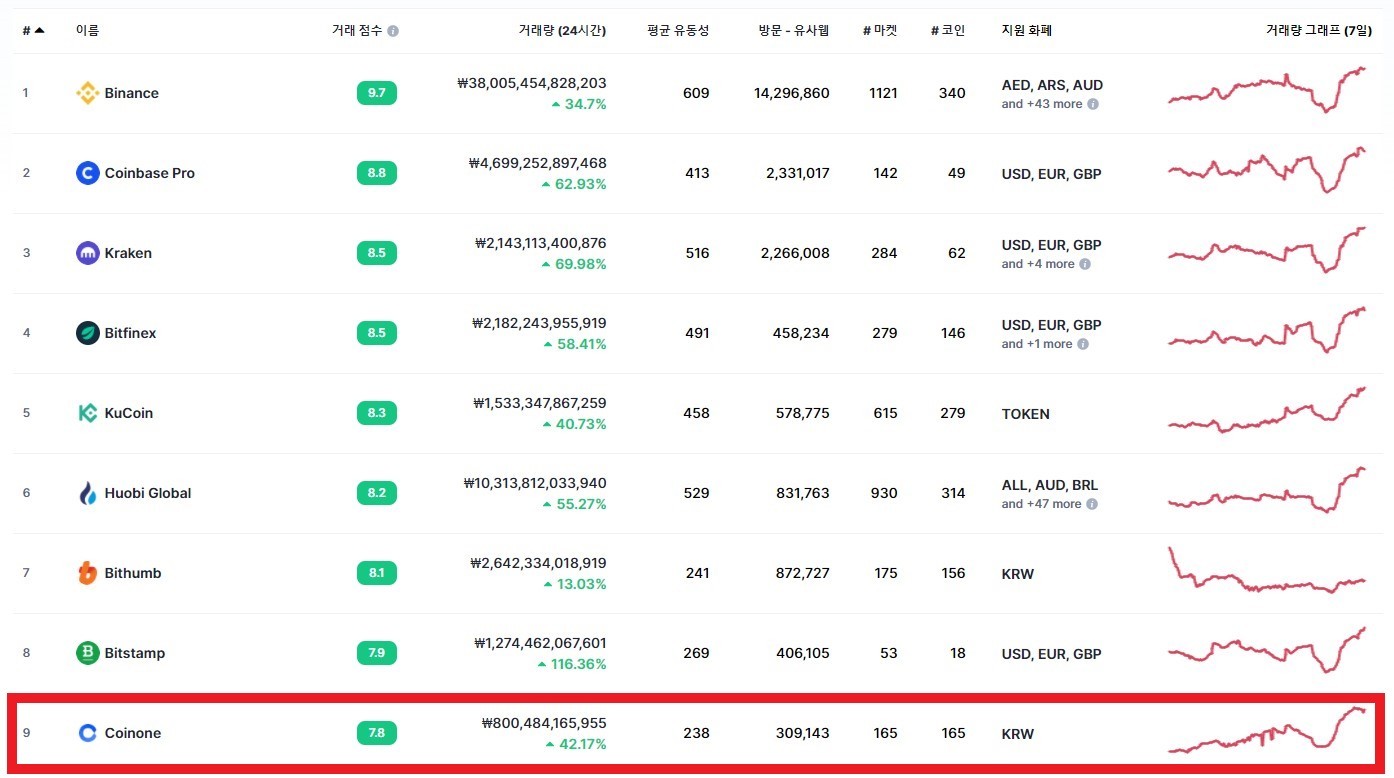Click Bithumb 7-day volume graph
The image size is (1394, 778).
[x=1267, y=570]
